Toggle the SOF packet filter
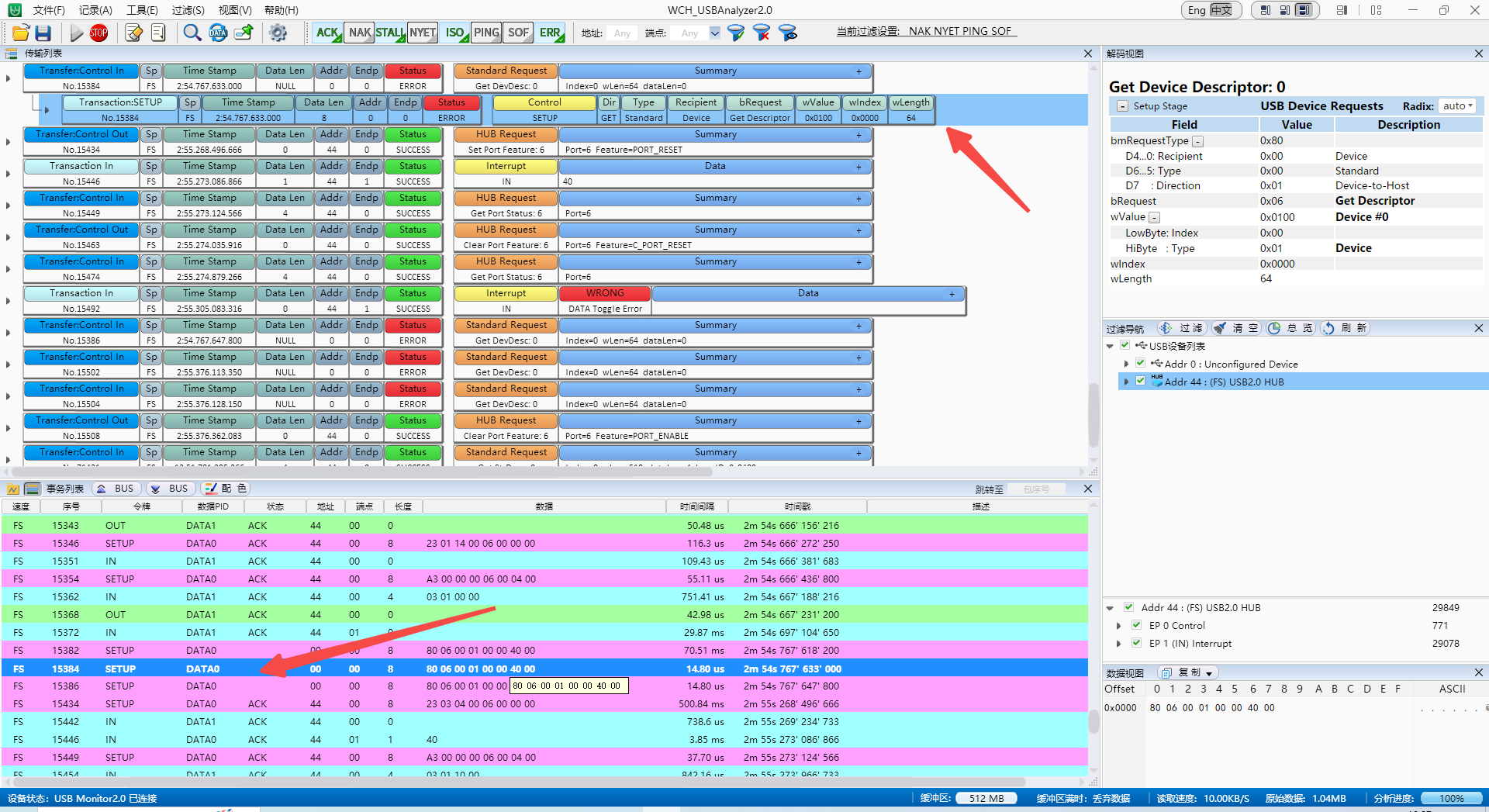 click(518, 33)
